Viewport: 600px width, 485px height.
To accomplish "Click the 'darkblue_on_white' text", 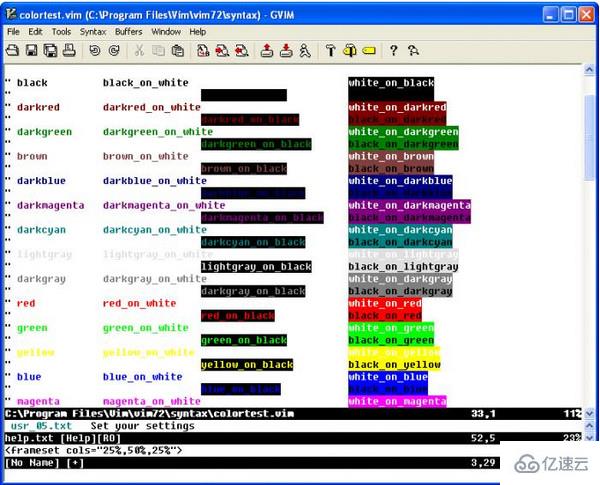I will [x=155, y=181].
